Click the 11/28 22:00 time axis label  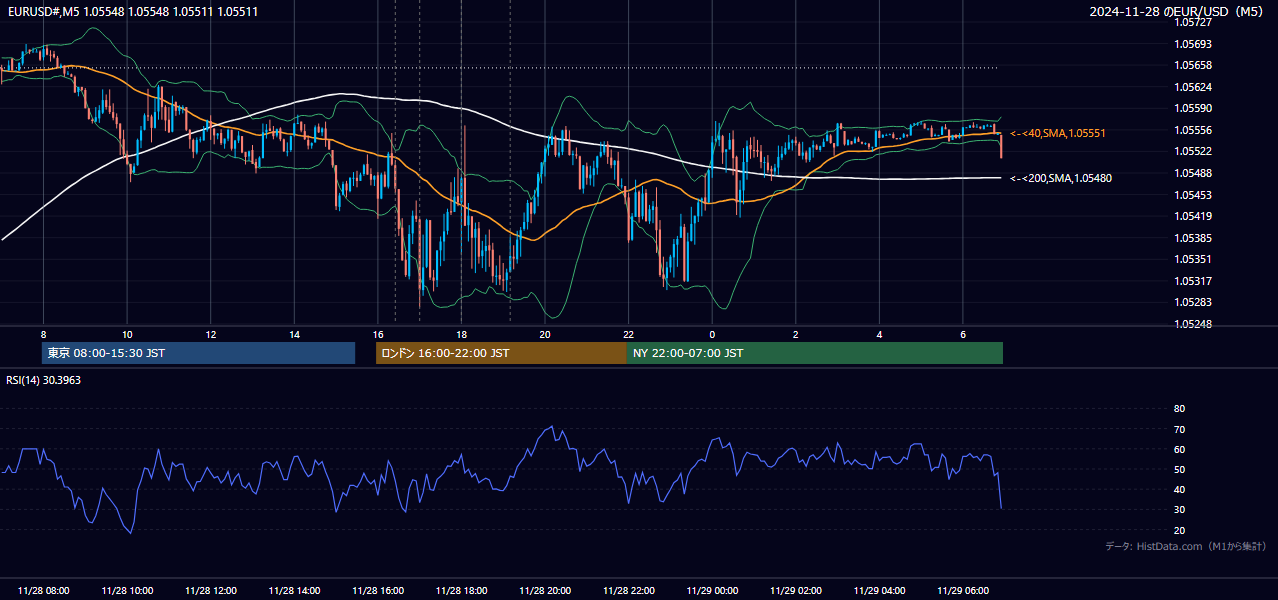628,590
